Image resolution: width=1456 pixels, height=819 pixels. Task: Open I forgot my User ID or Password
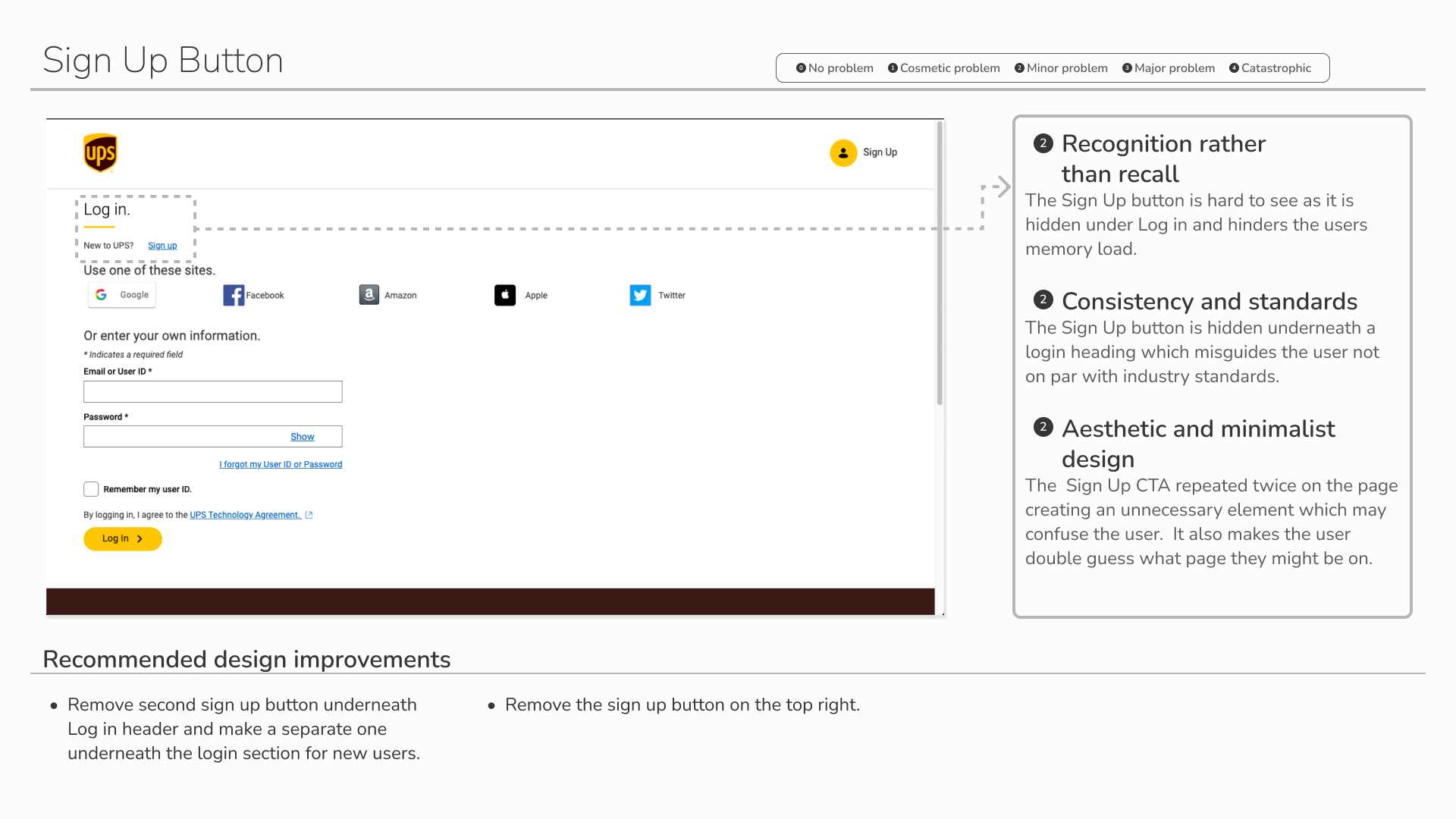coord(281,464)
